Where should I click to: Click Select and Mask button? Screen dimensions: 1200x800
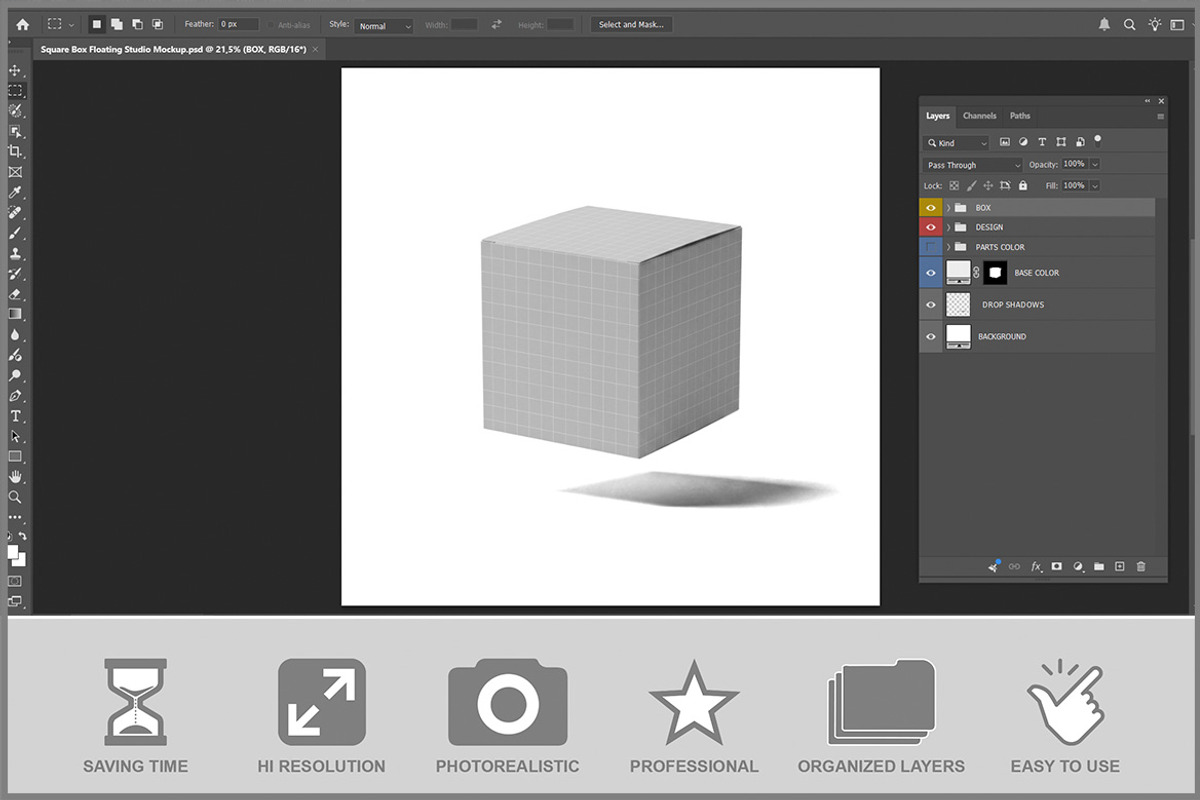tap(630, 25)
